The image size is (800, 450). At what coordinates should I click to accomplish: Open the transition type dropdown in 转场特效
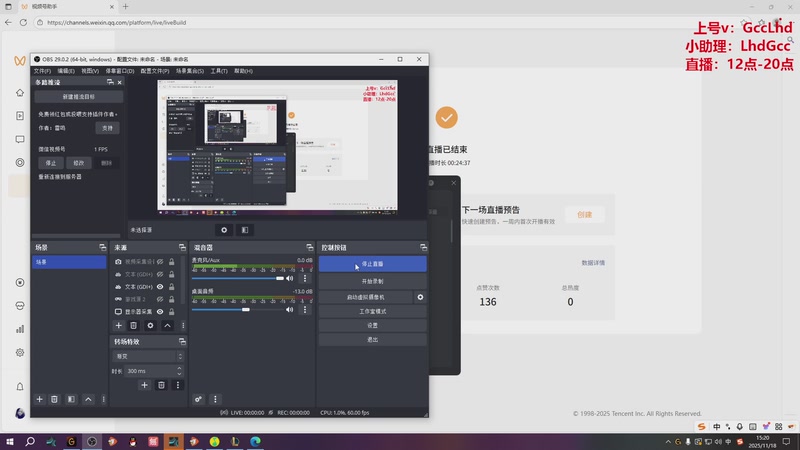coord(147,356)
